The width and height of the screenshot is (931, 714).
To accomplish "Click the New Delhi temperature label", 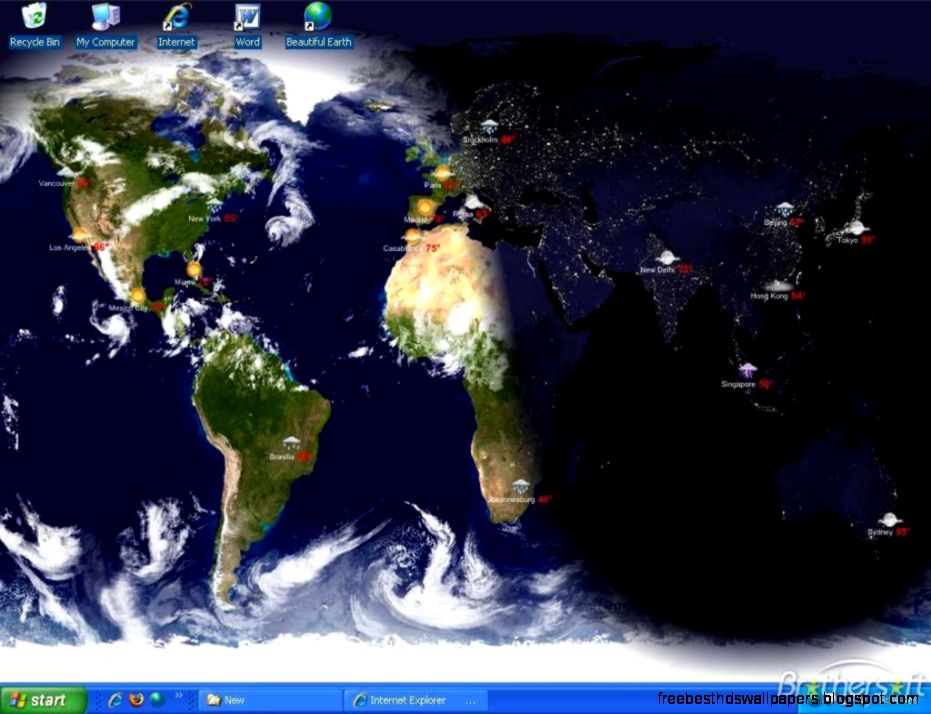I will [x=685, y=269].
